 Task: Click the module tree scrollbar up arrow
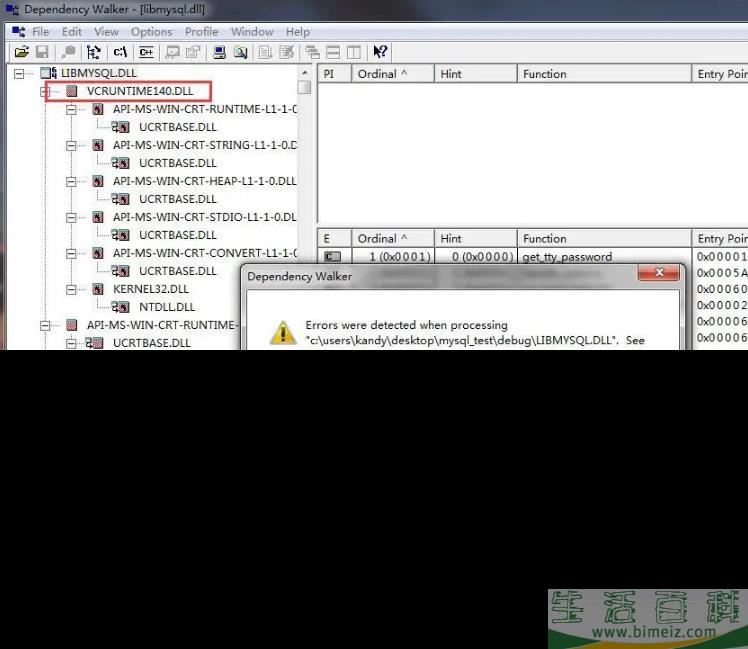click(304, 73)
